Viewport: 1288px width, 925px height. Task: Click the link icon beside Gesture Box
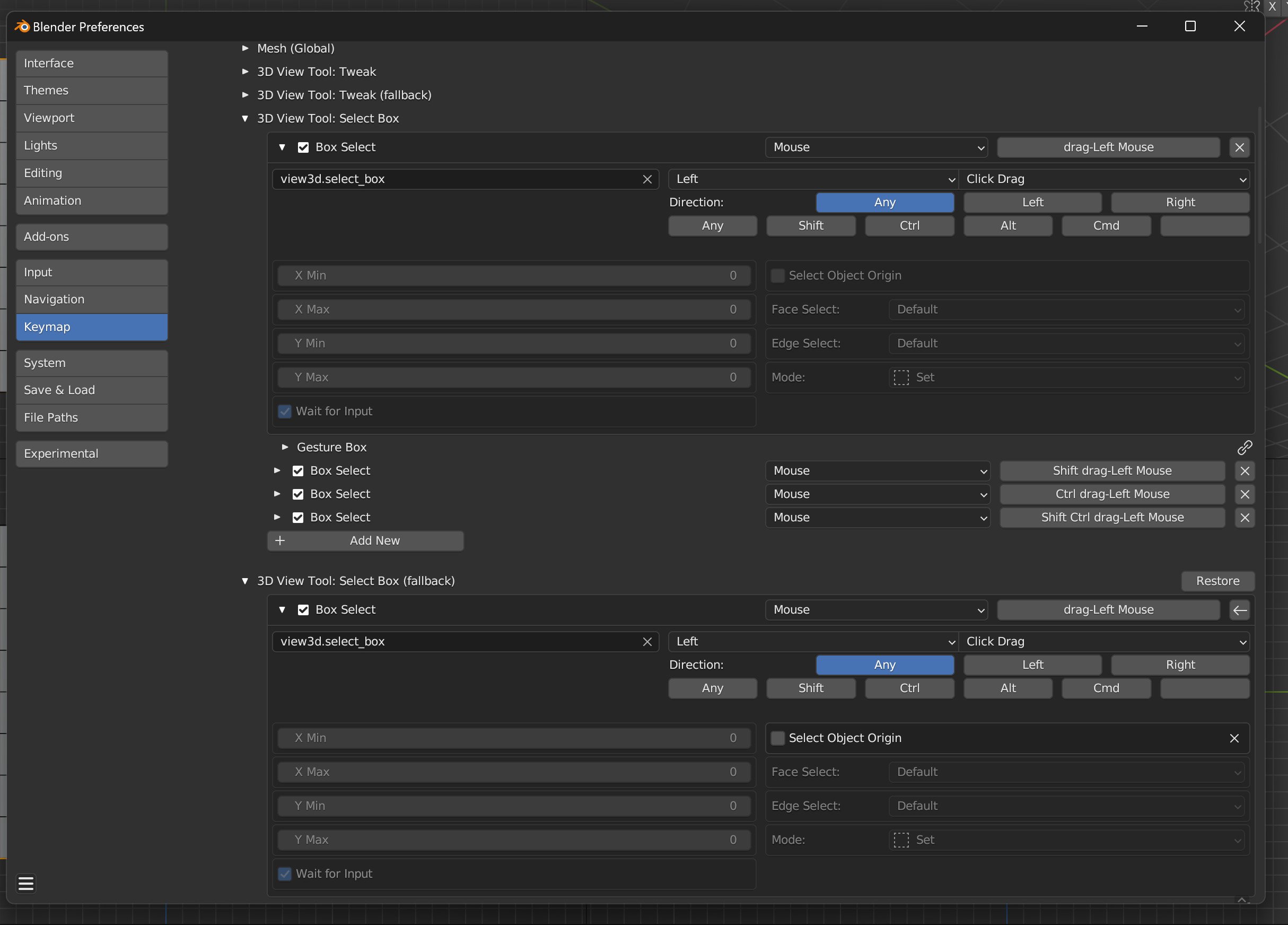tap(1245, 448)
